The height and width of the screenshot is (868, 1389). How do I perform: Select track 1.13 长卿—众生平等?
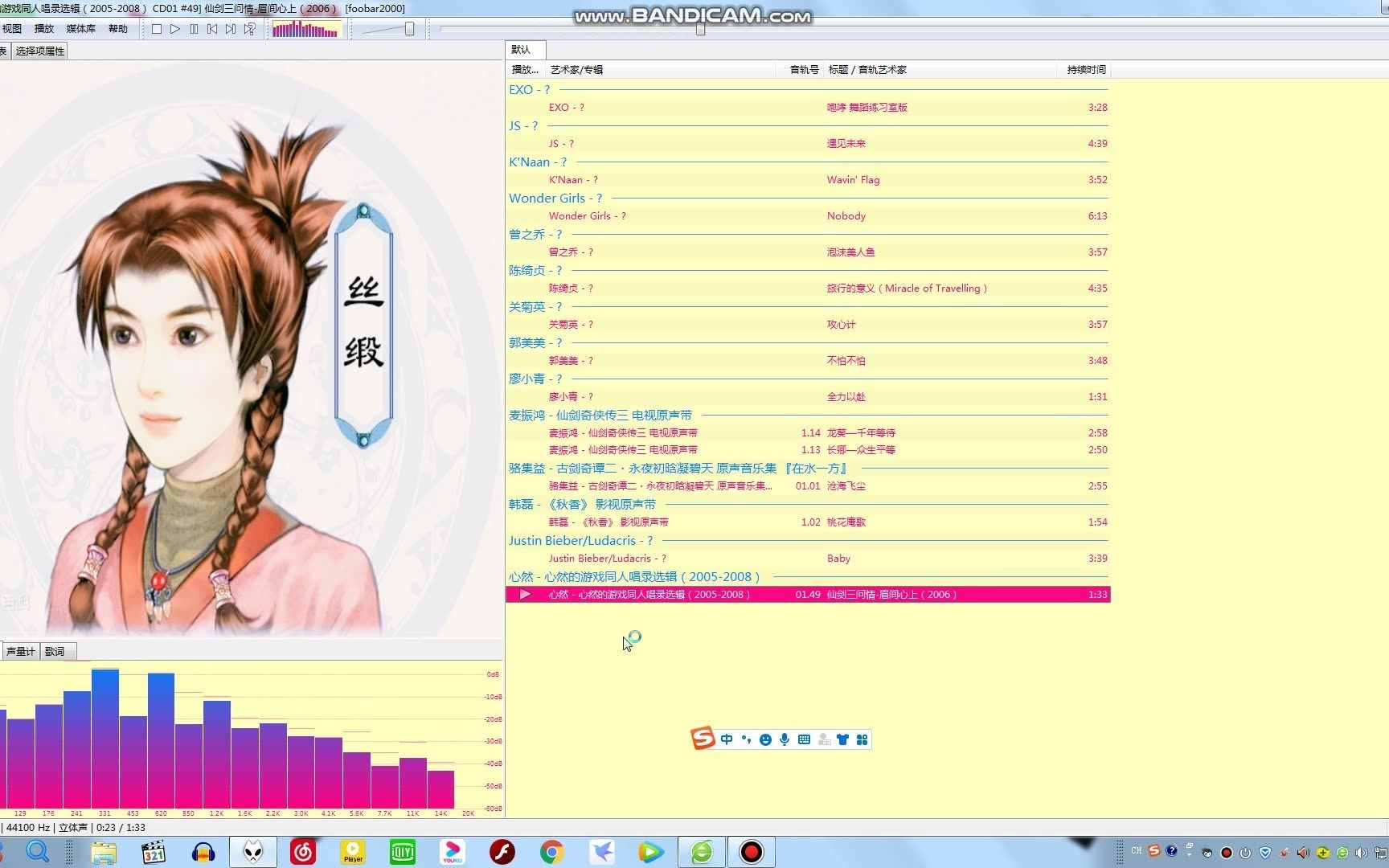click(808, 450)
